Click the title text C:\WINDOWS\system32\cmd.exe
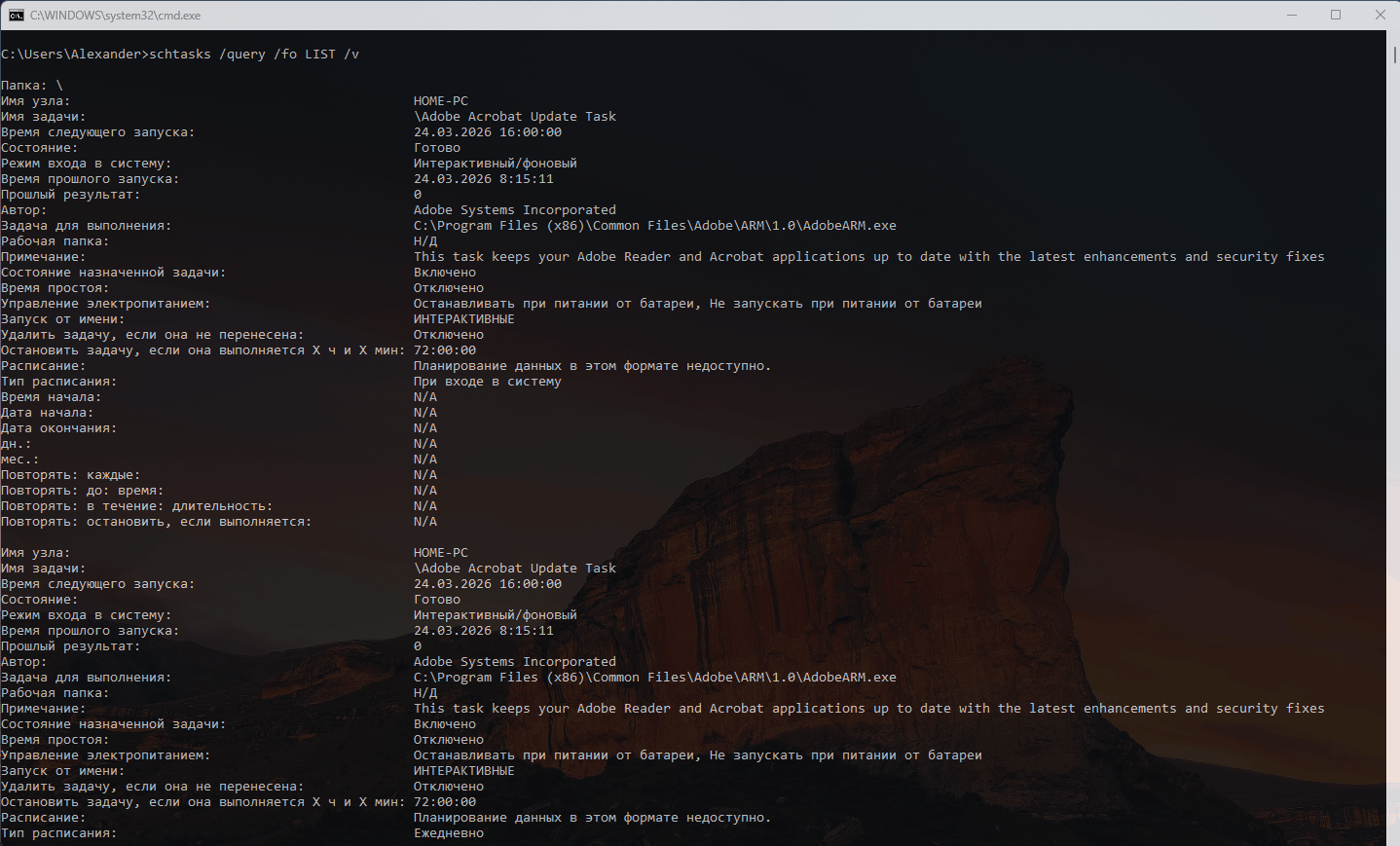 [115, 16]
